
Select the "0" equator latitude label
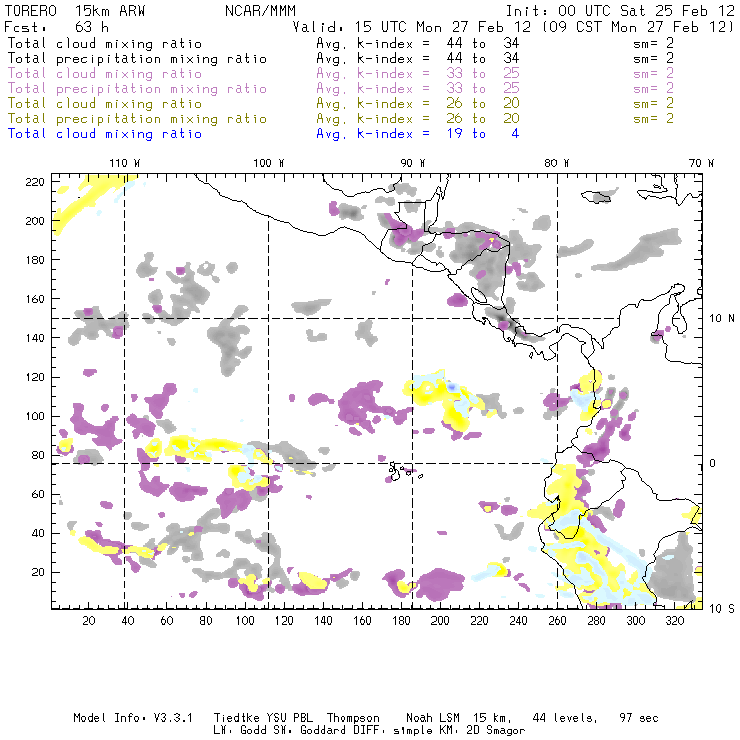click(713, 463)
